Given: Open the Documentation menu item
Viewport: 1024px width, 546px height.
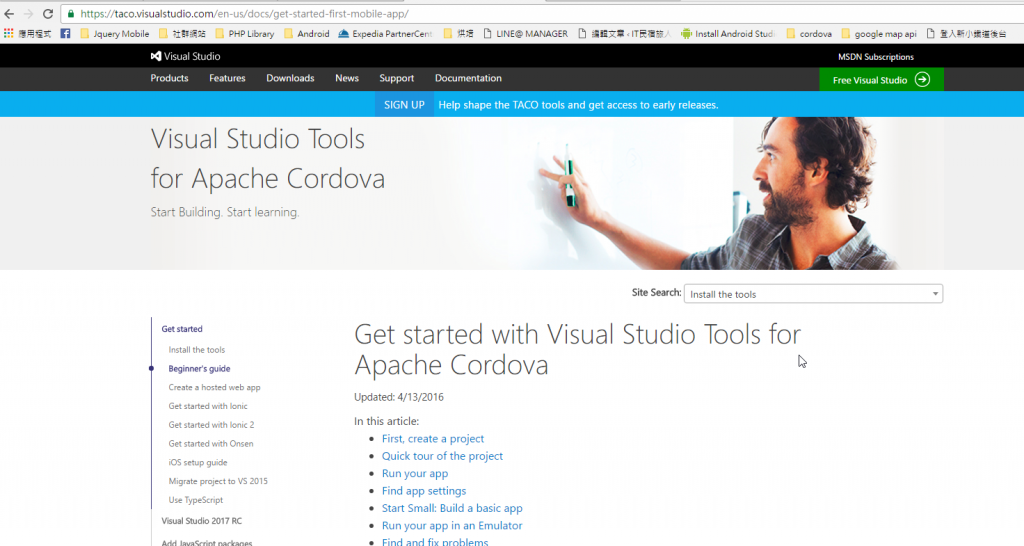Looking at the screenshot, I should tap(468, 78).
